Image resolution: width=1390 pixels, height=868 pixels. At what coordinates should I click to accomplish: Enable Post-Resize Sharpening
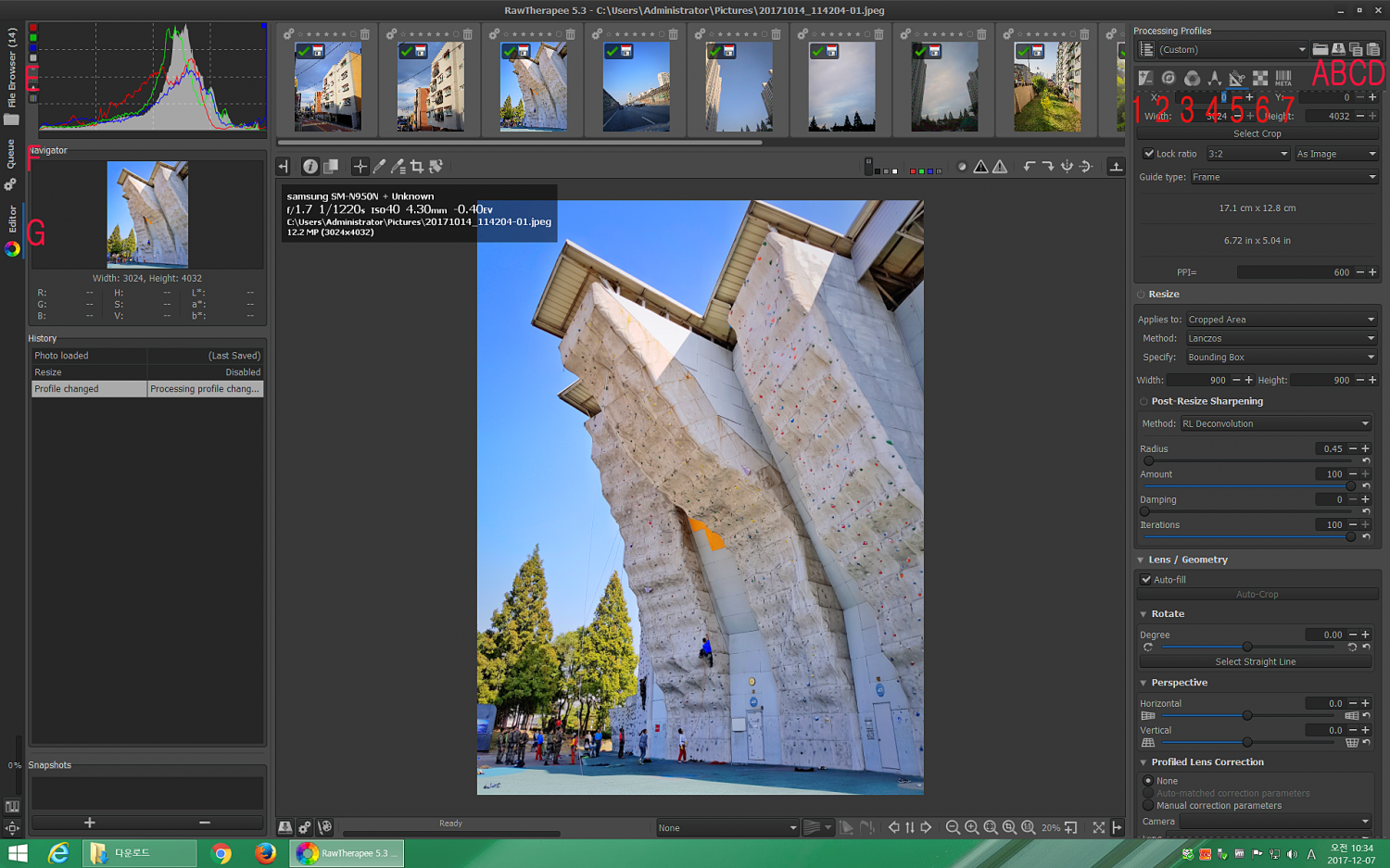pos(1144,402)
